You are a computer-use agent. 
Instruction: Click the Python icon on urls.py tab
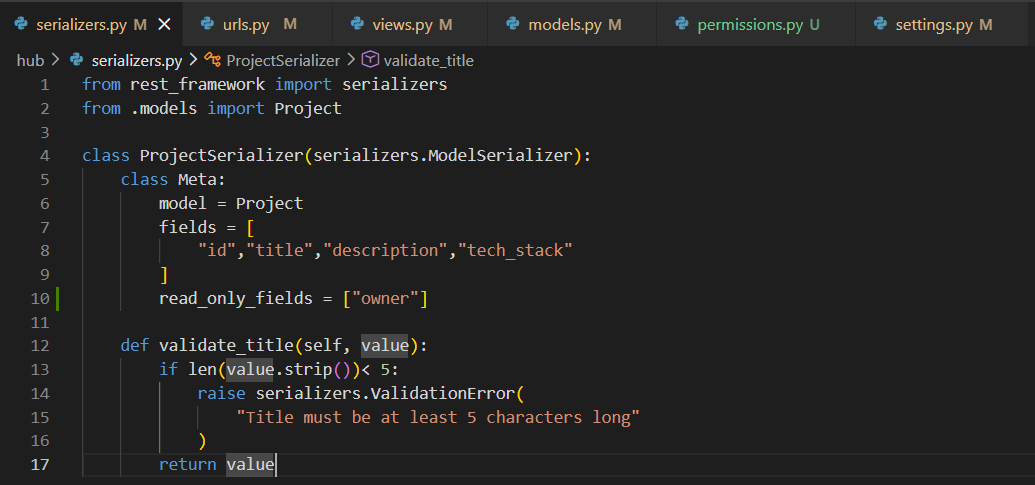pos(208,24)
